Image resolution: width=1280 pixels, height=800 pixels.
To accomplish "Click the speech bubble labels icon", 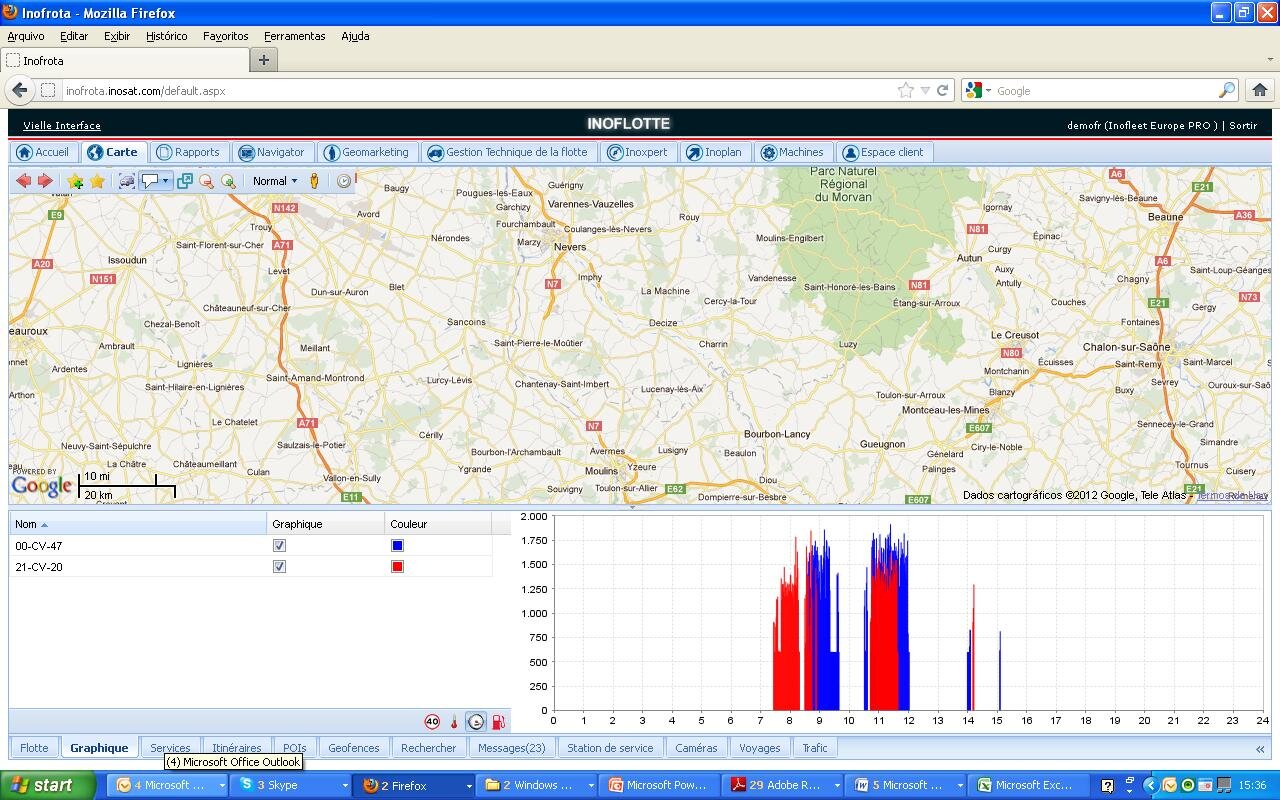I will (150, 181).
